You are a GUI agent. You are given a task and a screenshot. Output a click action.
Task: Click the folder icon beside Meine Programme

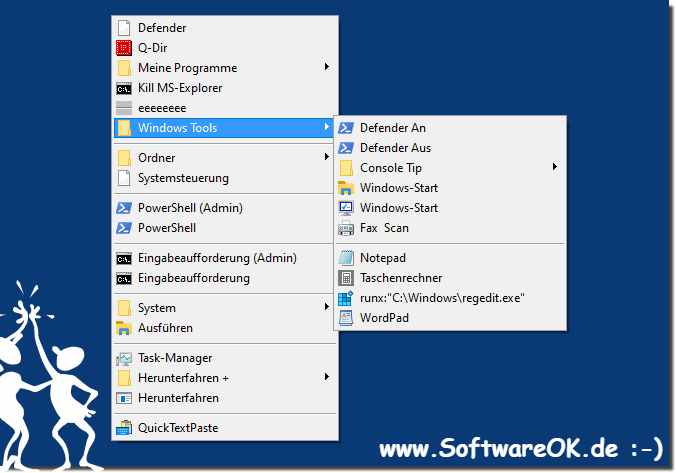click(x=124, y=68)
